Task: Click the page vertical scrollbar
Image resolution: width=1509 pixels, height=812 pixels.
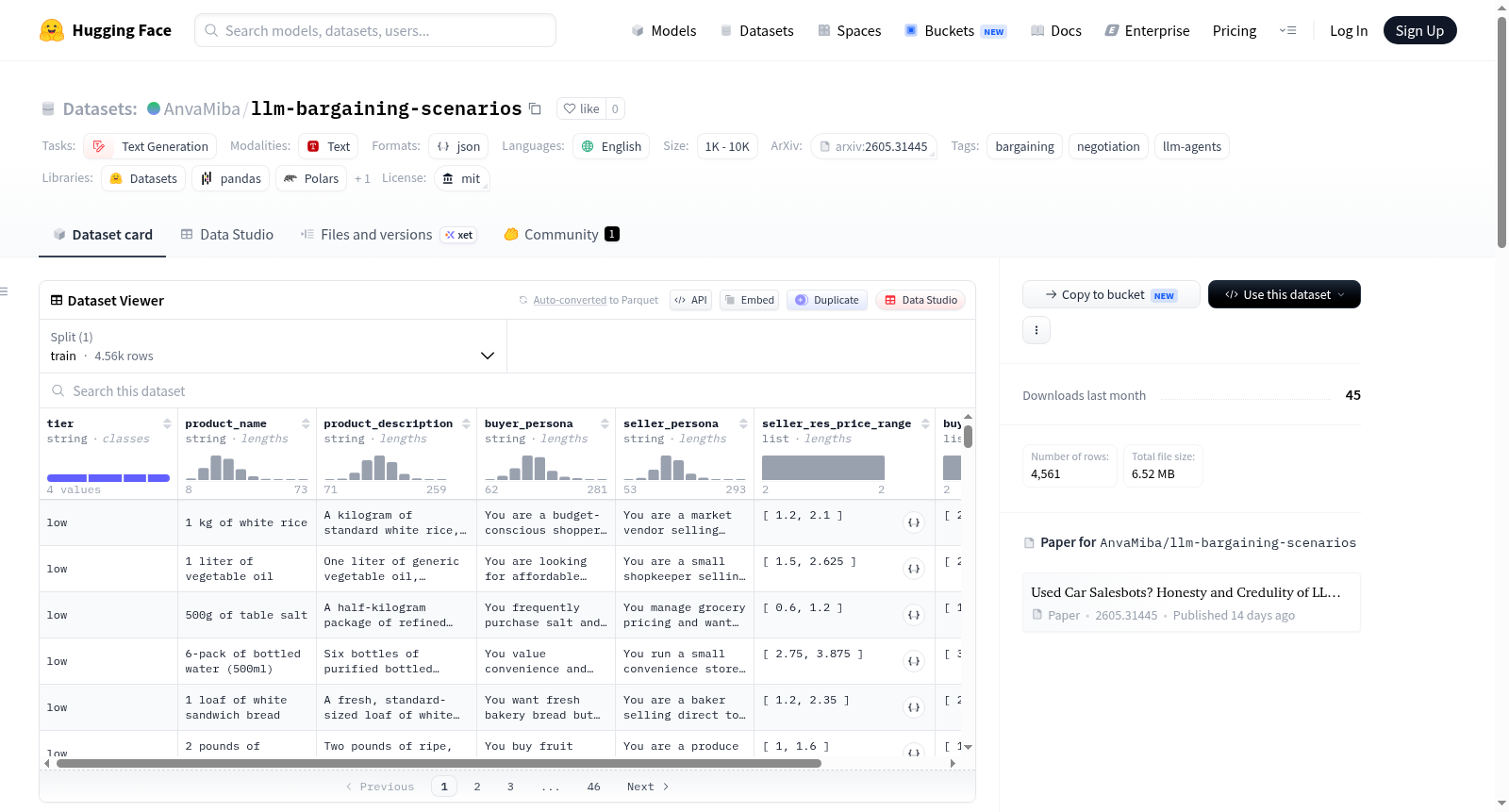Action: click(1501, 132)
